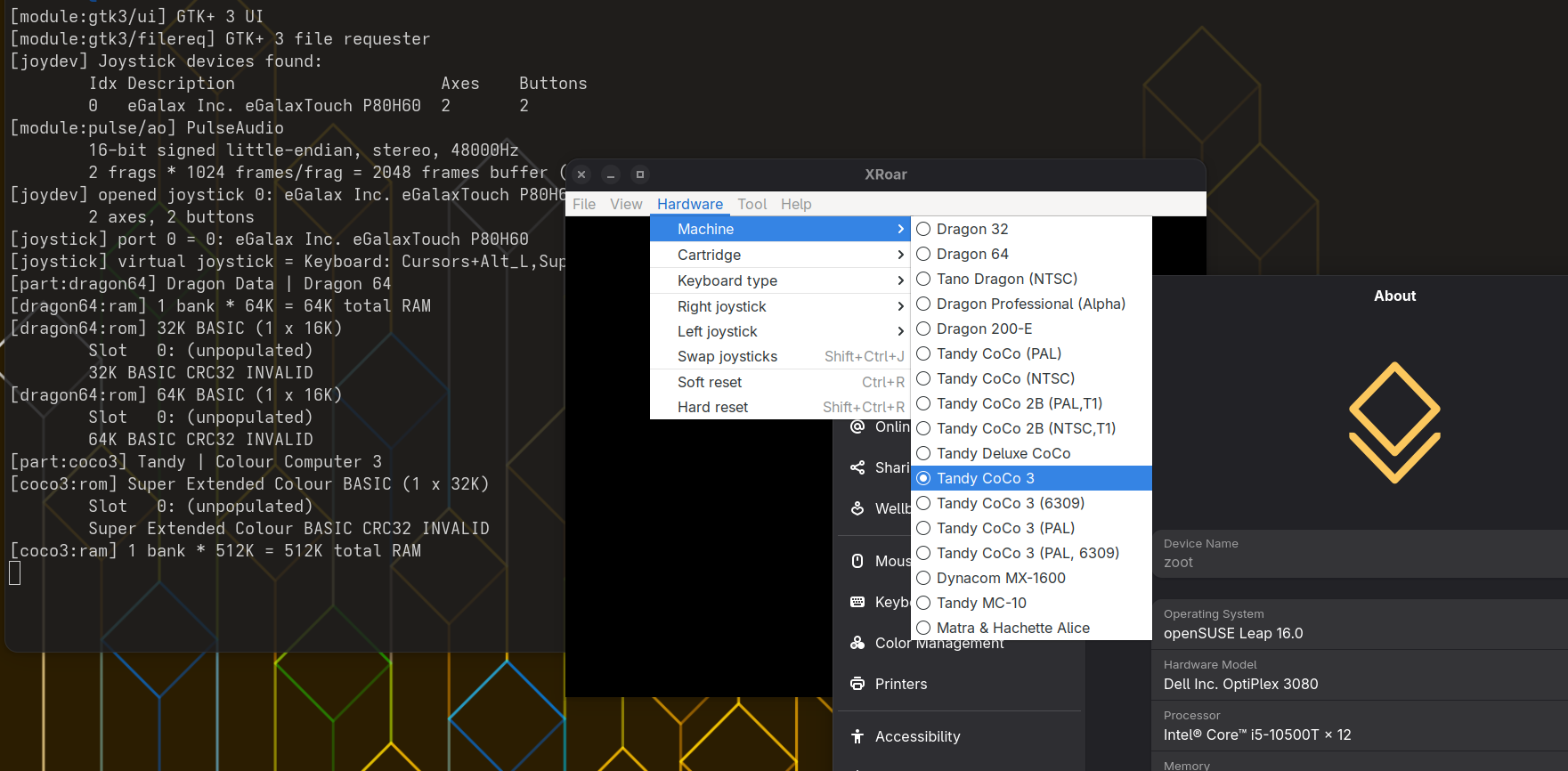
Task: Choose Hard reset from Hardware menu
Action: pyautogui.click(x=780, y=407)
